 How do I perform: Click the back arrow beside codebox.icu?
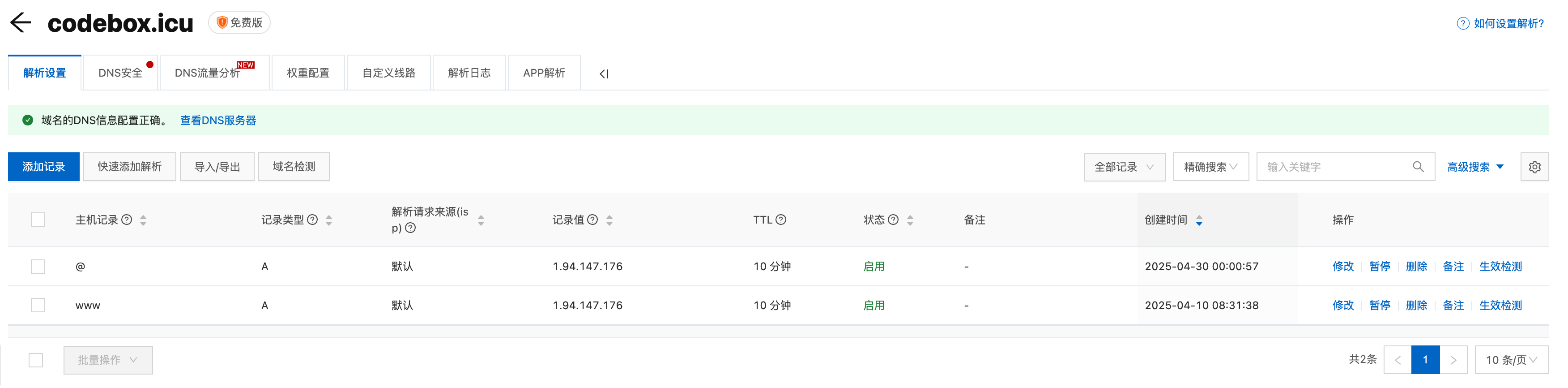[x=20, y=23]
